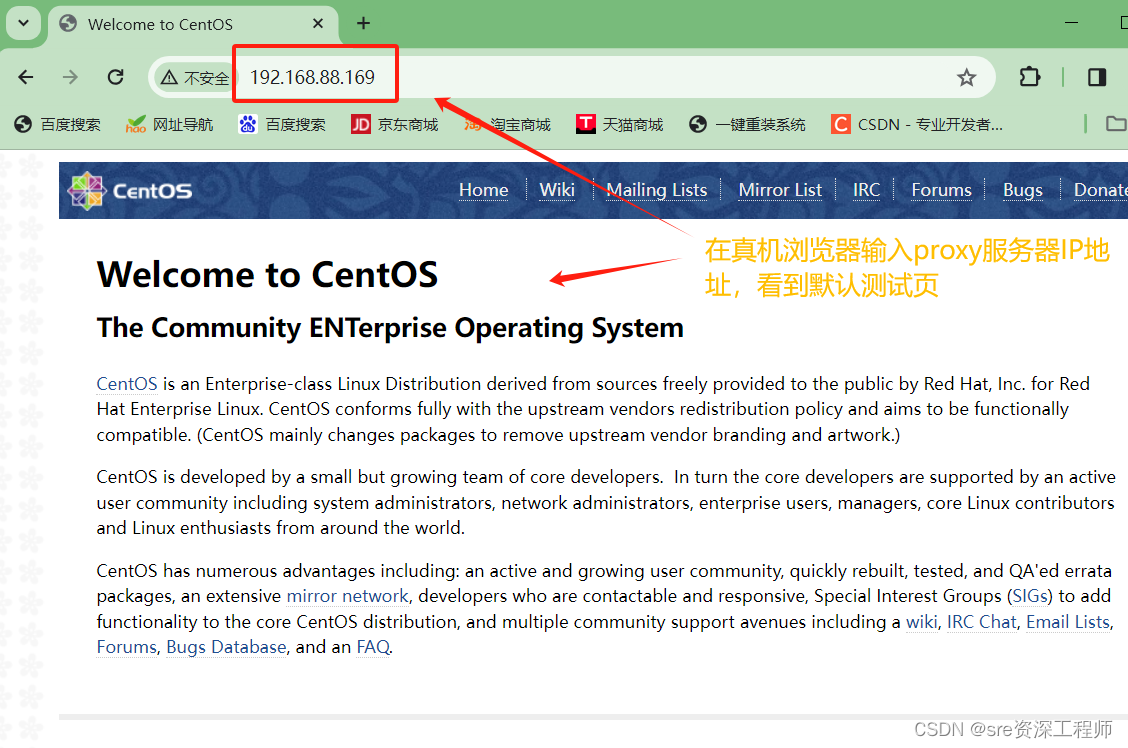Follow the Forums link in paragraph
The height and width of the screenshot is (748, 1128).
pyautogui.click(x=127, y=647)
